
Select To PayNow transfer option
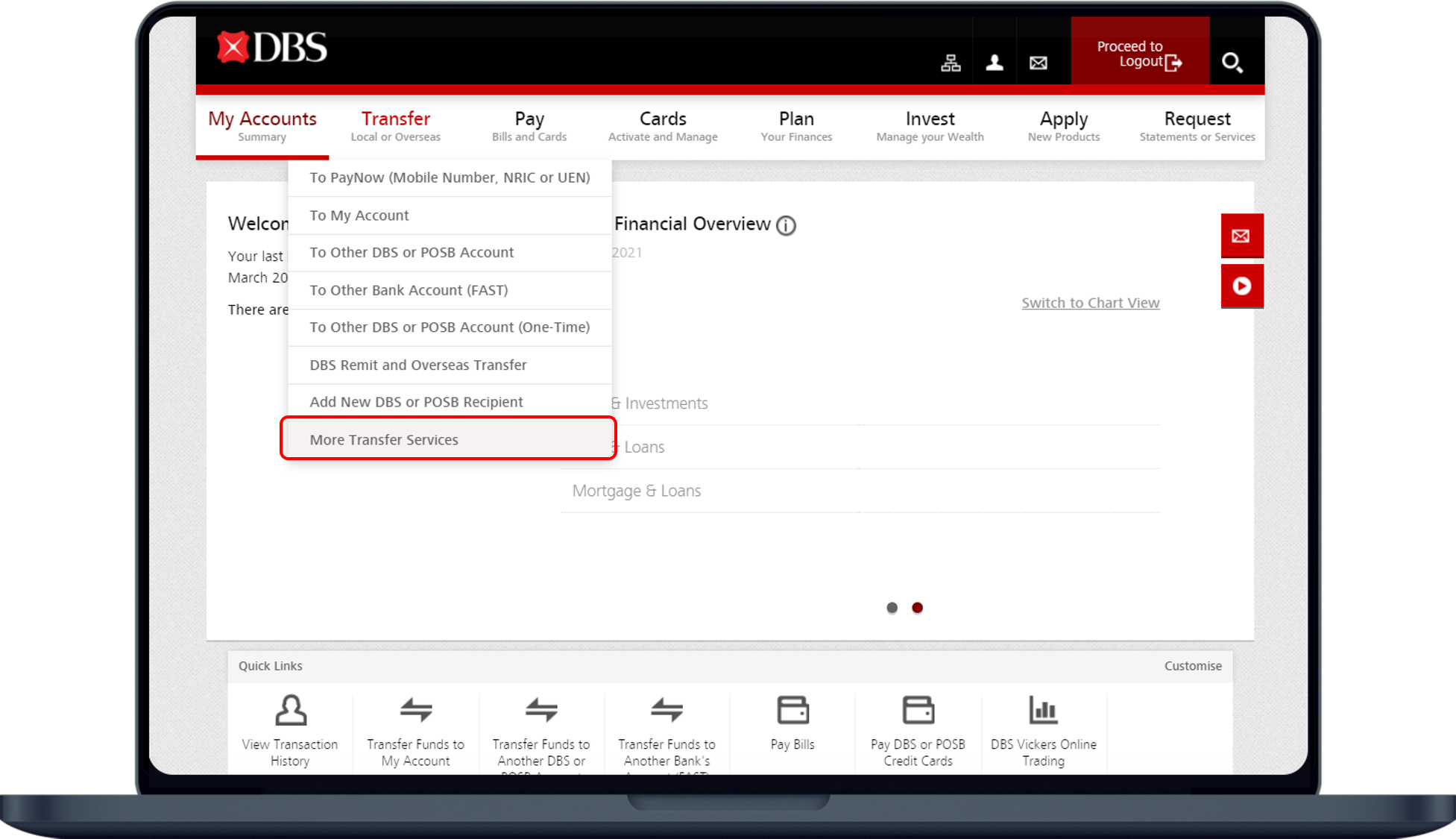(x=450, y=177)
